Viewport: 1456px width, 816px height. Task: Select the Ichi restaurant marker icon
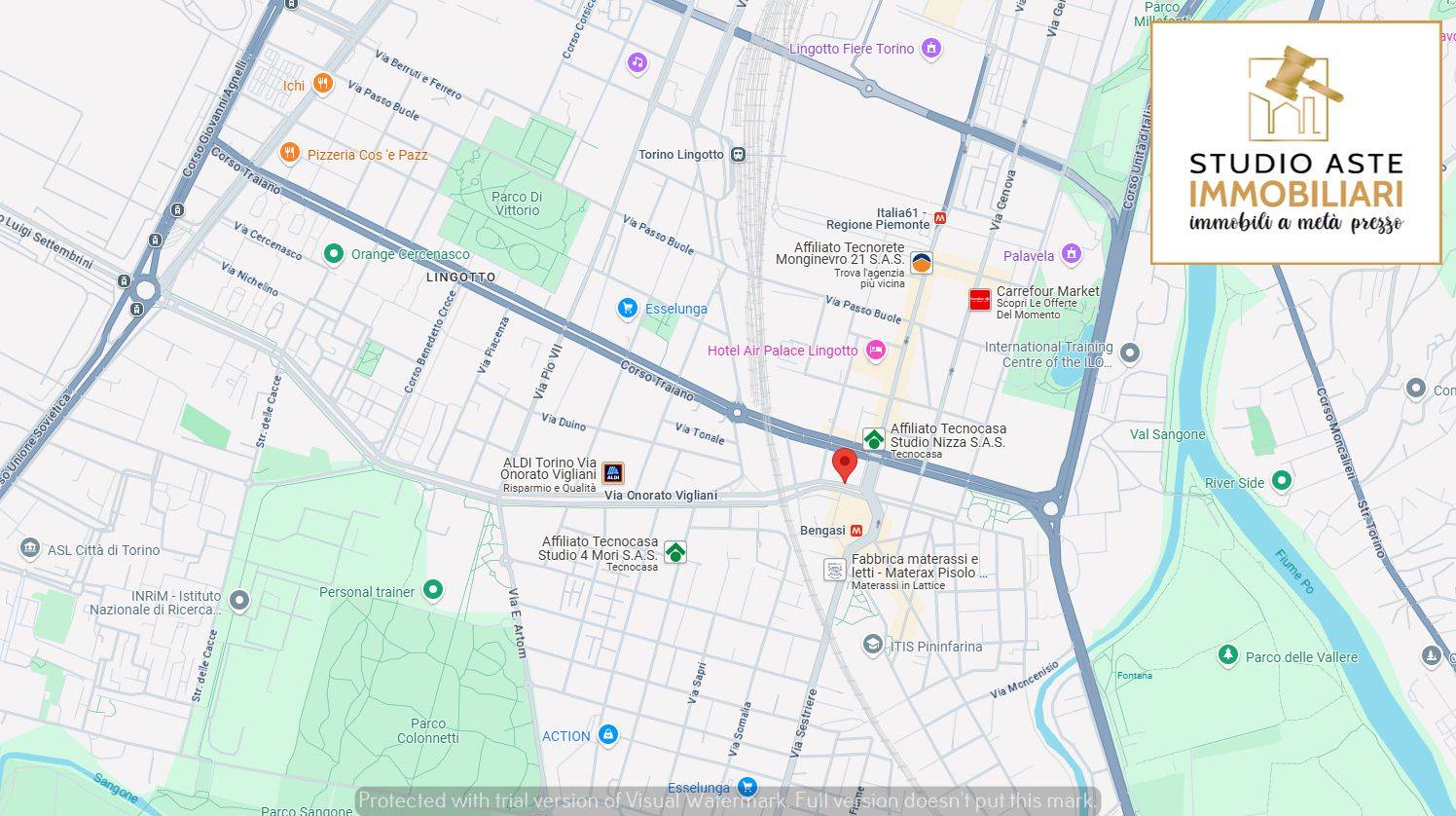point(322,83)
